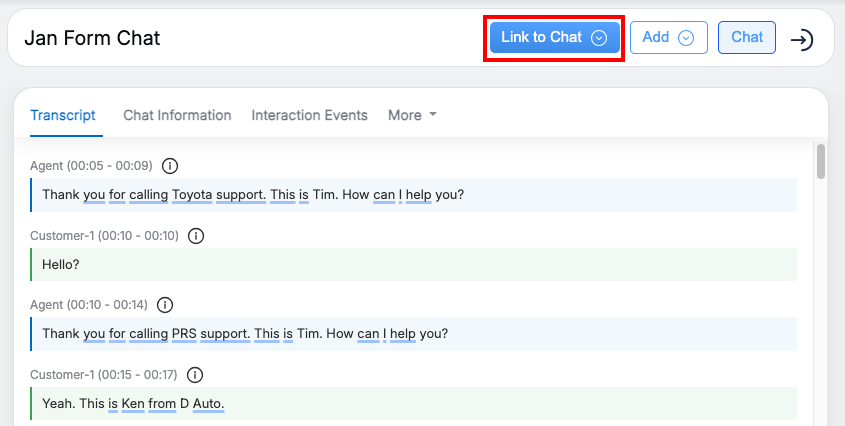Switch to the Transcript tab
Screen dimensions: 845x426
(x=63, y=115)
